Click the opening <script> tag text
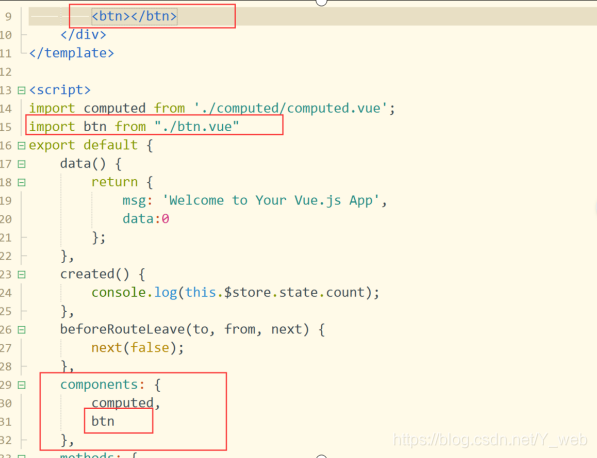The height and width of the screenshot is (458, 597). [60, 90]
